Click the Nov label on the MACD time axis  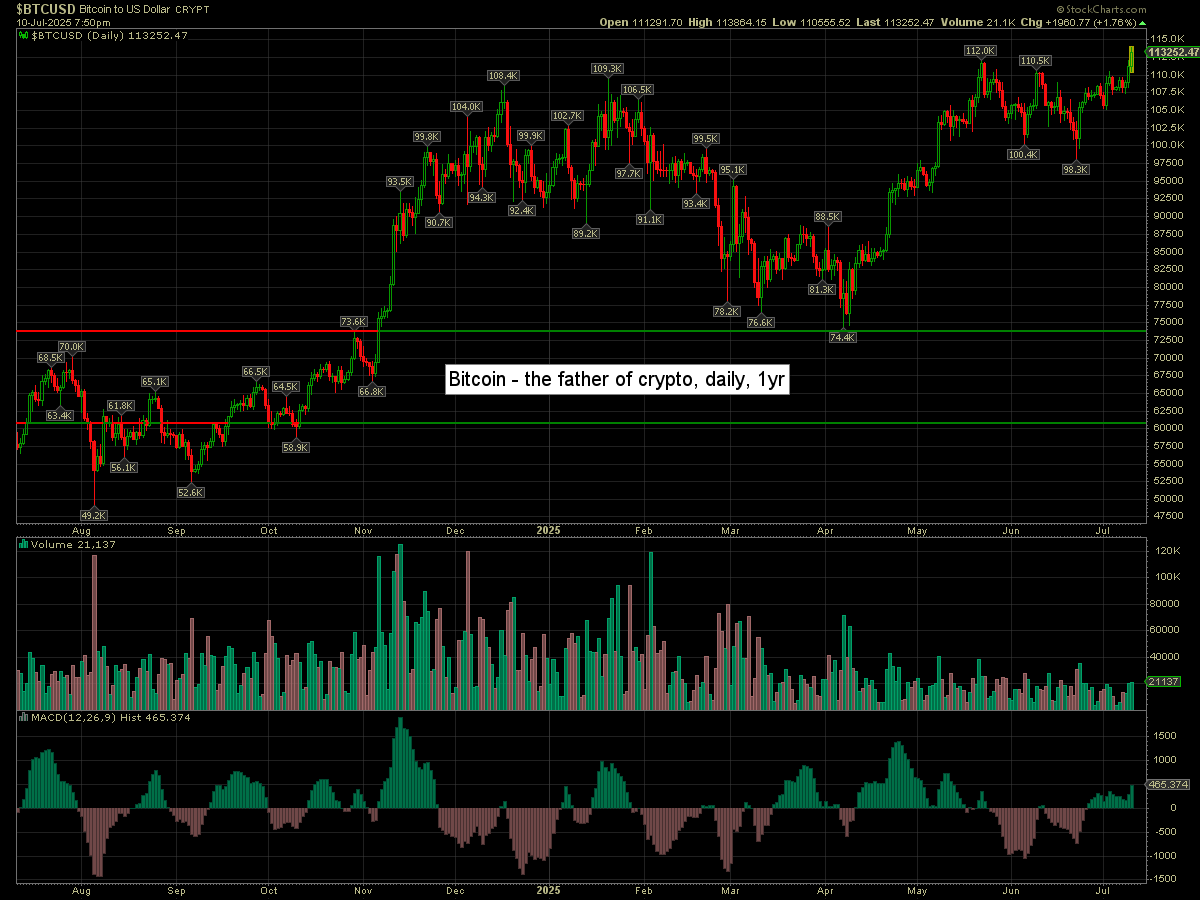coord(364,888)
